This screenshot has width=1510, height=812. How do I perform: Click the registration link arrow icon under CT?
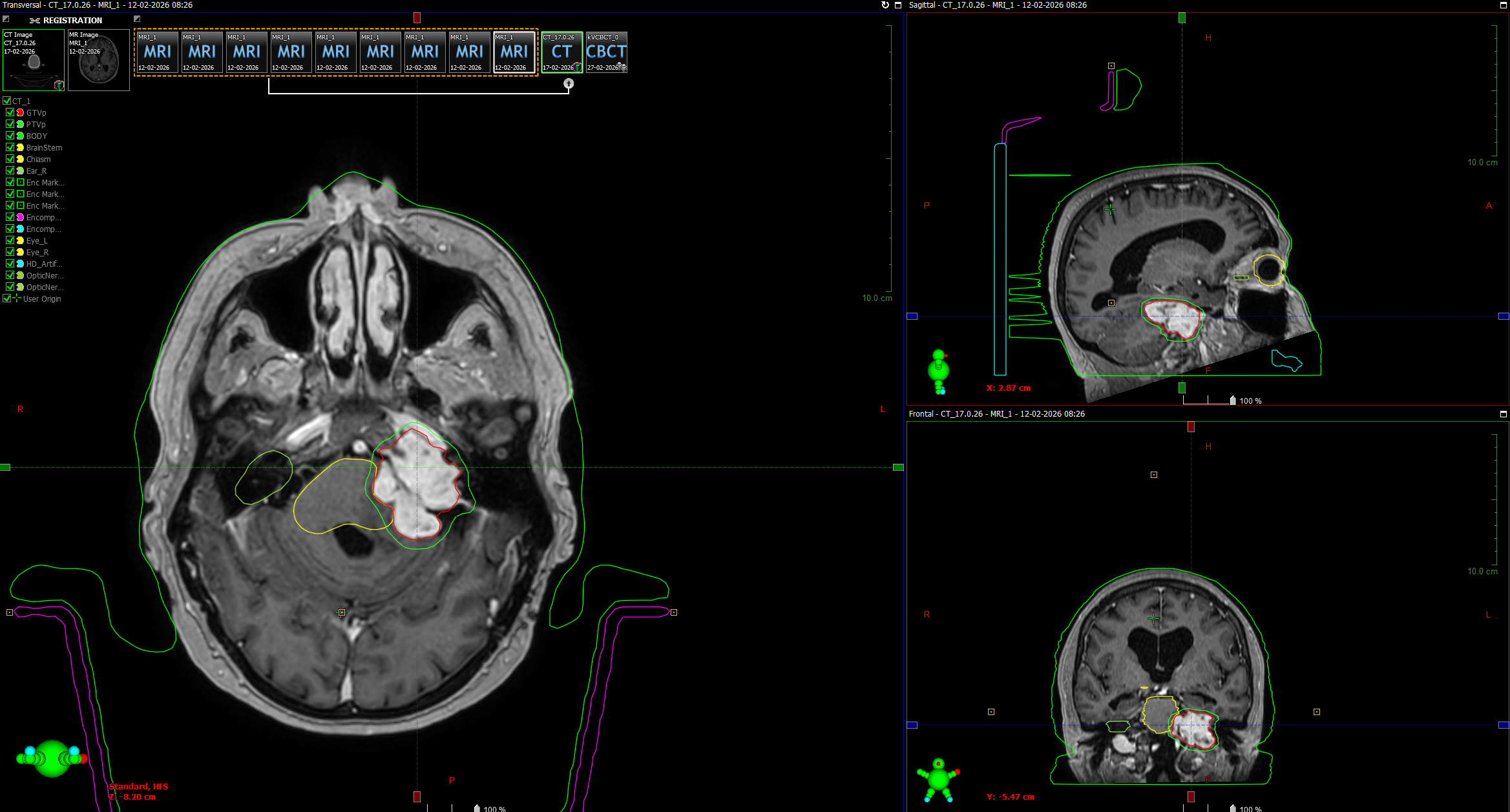coord(568,83)
